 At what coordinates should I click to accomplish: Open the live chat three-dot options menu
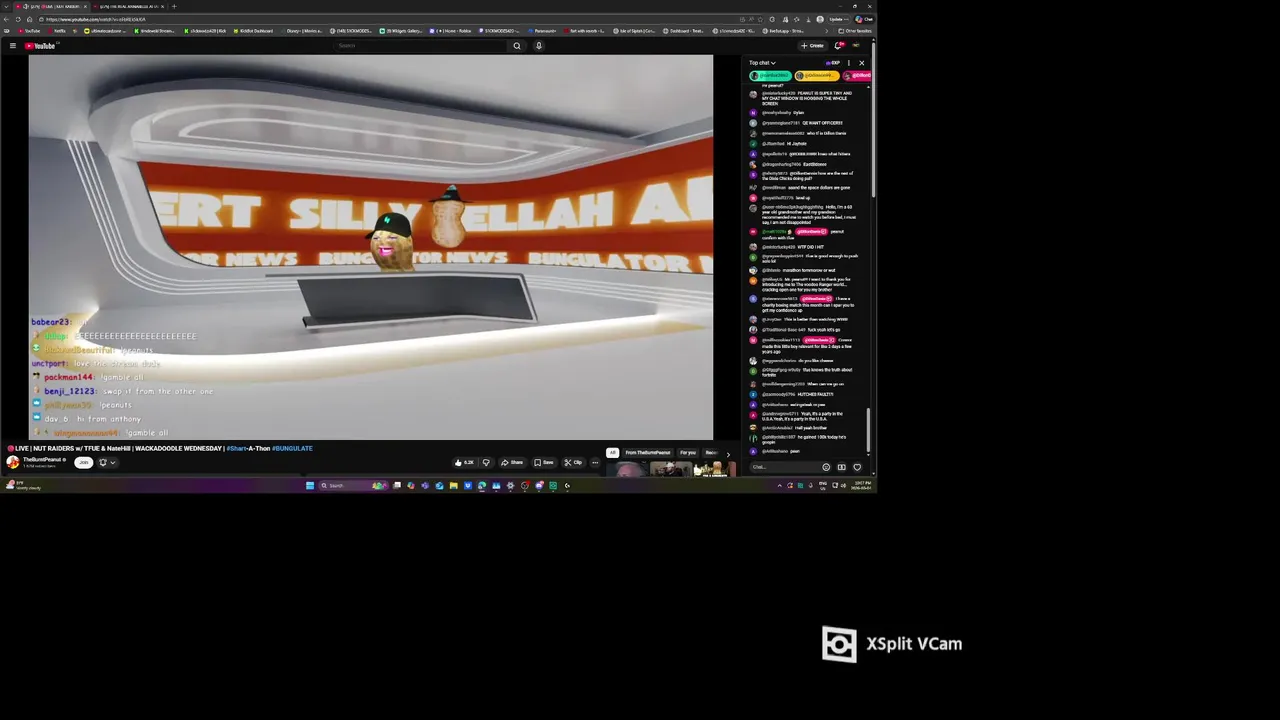tap(849, 63)
